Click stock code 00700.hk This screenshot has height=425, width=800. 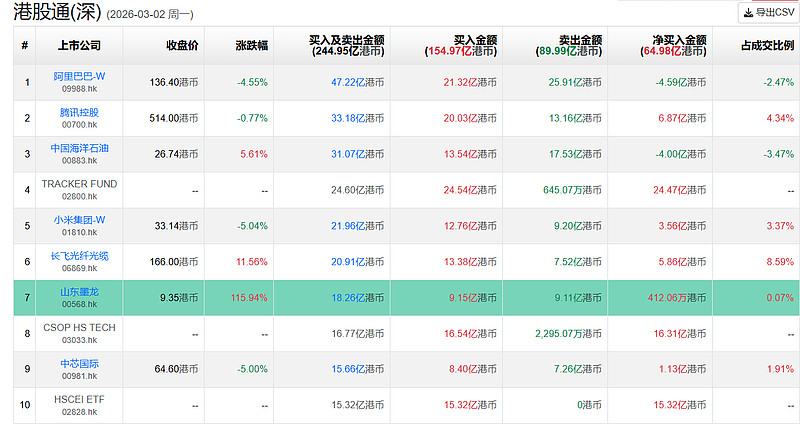point(79,124)
